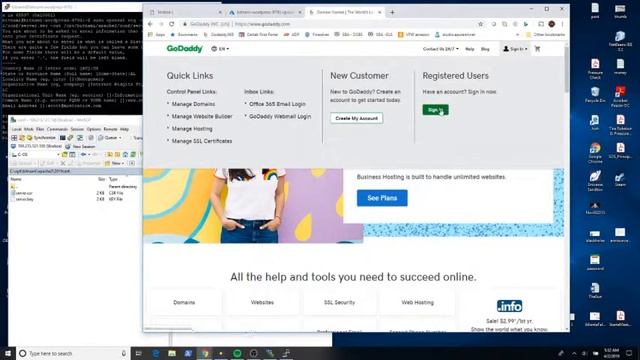
Task: Click the GoDaddy logo
Action: (184, 49)
